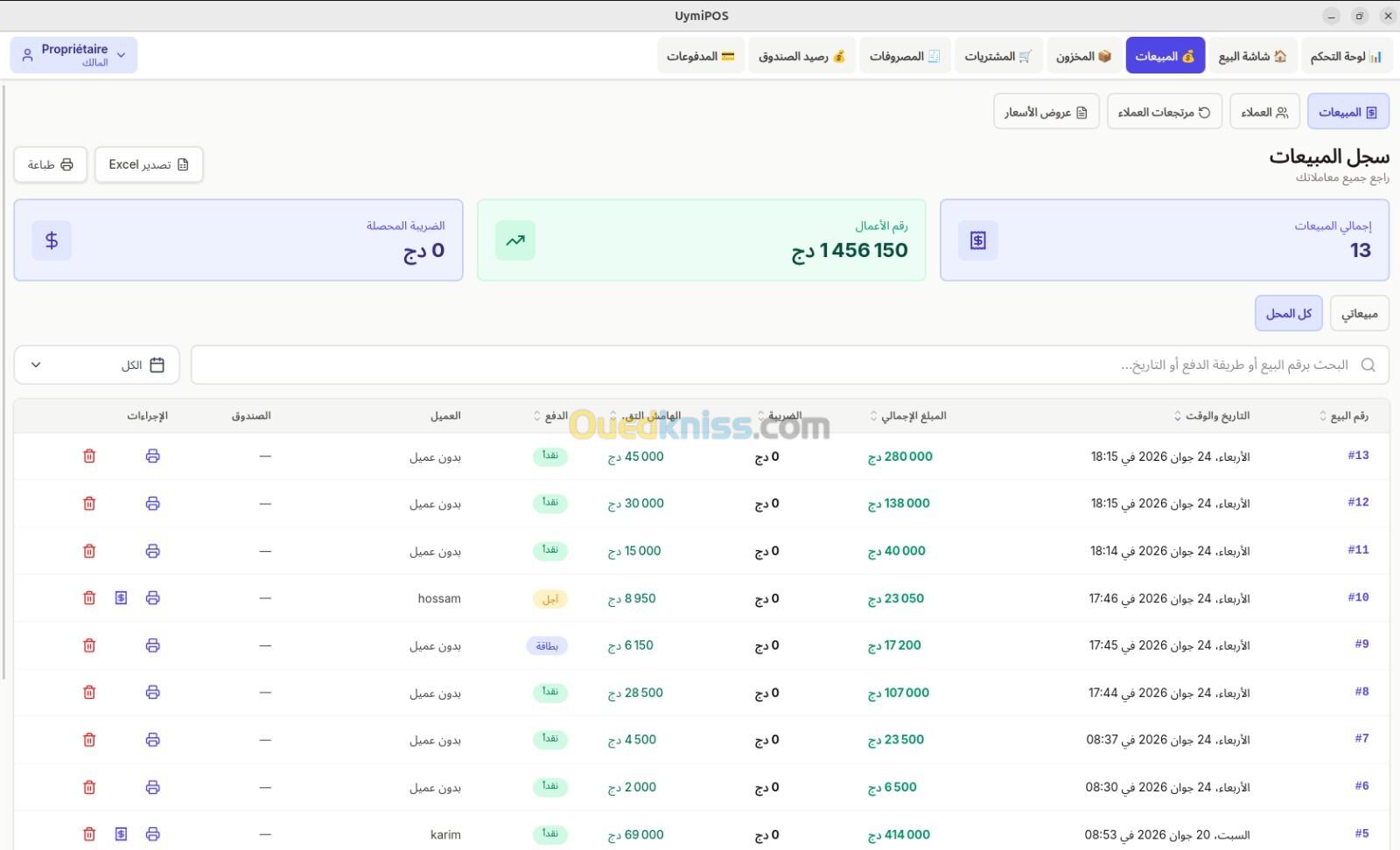Open the مرتجعات العملاء sub-tab
This screenshot has width=1400, height=850.
coord(1164,112)
